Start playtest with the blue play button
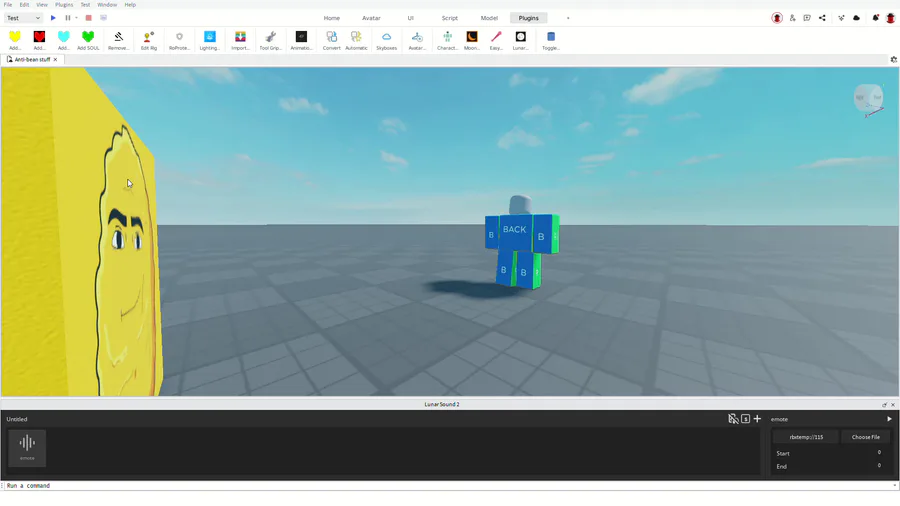This screenshot has height=506, width=900. (53, 18)
